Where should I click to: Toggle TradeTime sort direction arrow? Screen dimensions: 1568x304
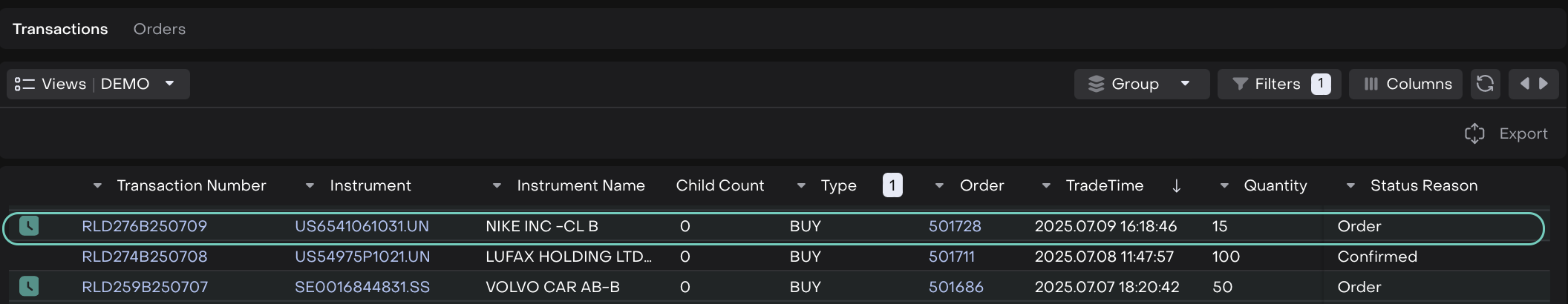[1177, 185]
